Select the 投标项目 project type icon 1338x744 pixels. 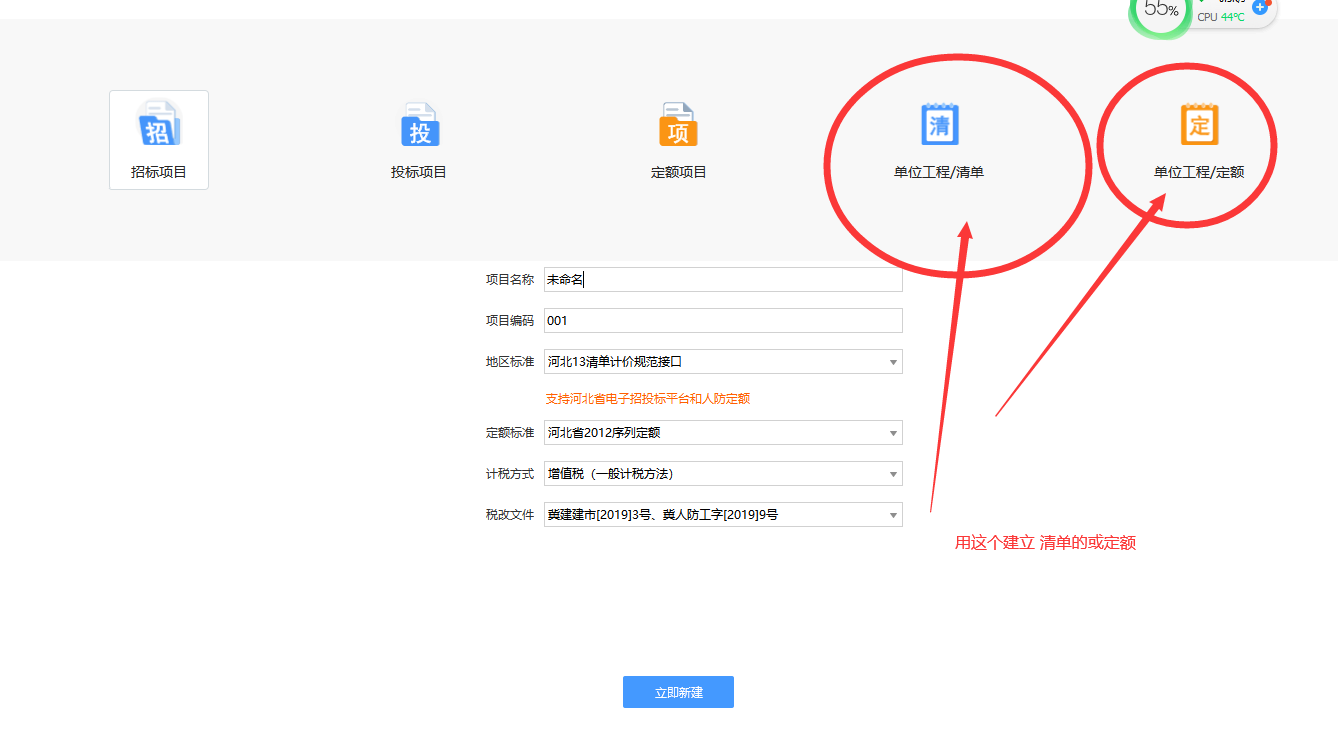click(419, 124)
